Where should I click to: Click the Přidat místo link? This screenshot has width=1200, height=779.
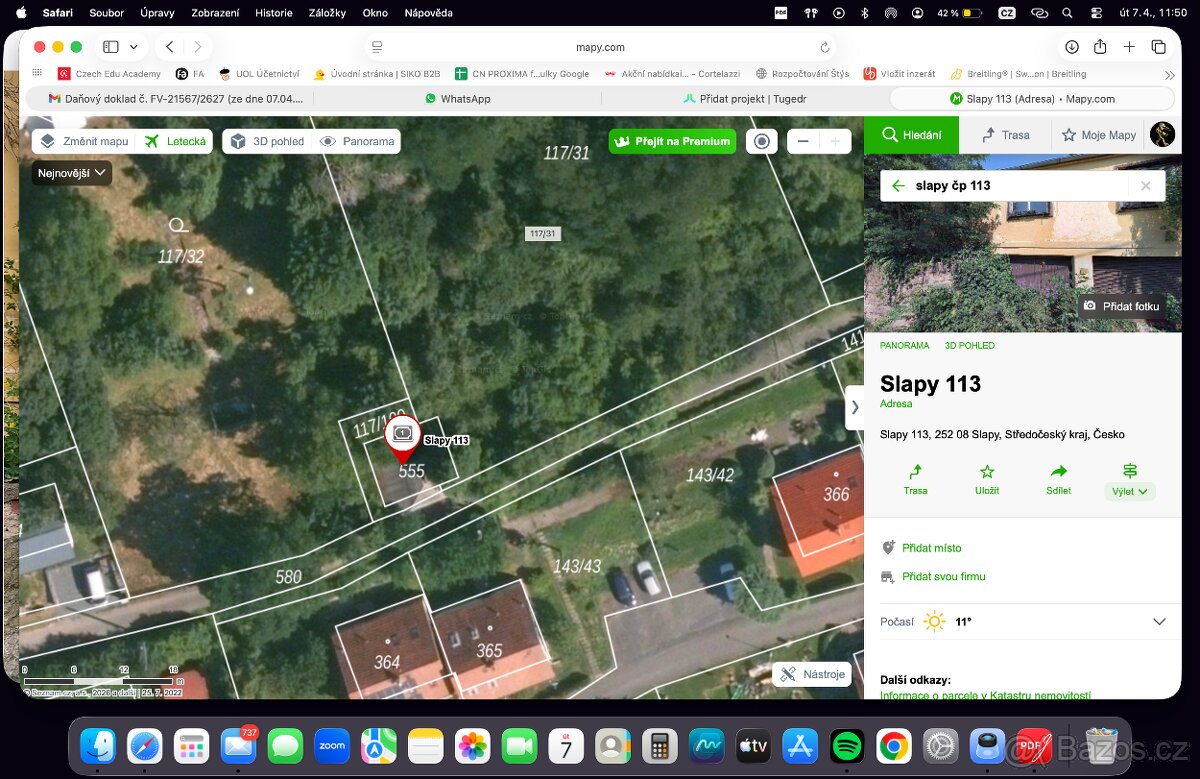coord(931,548)
